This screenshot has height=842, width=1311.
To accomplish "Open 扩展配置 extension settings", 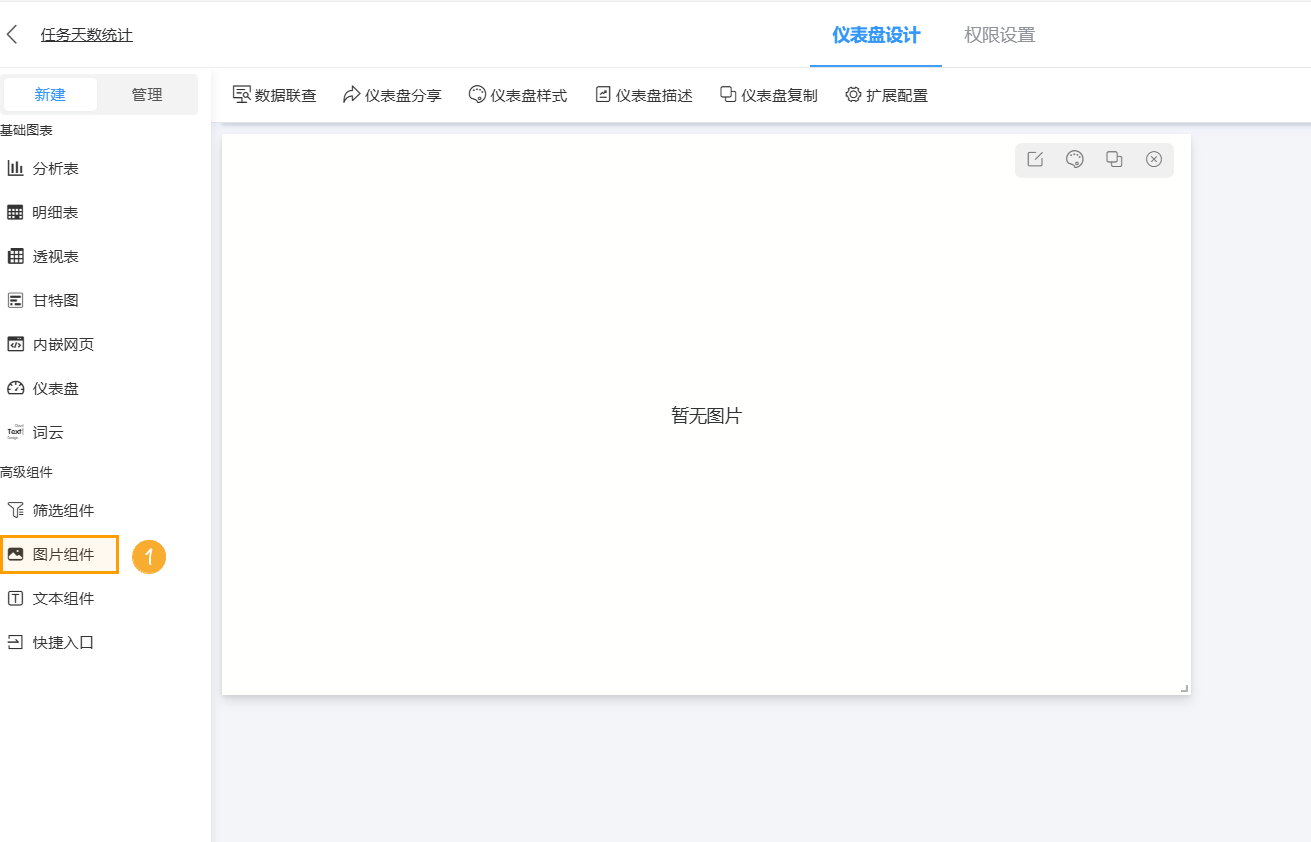I will coord(886,94).
